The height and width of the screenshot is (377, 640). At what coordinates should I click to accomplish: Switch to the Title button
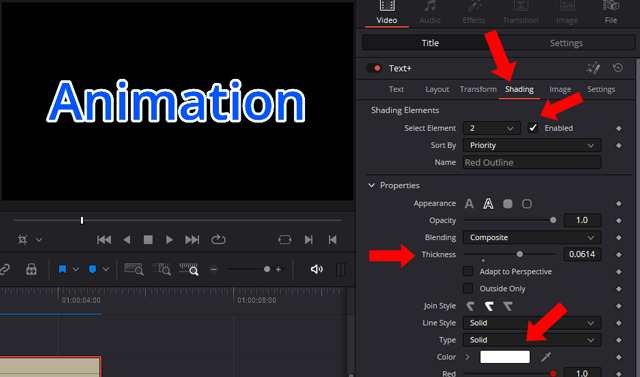pyautogui.click(x=430, y=43)
